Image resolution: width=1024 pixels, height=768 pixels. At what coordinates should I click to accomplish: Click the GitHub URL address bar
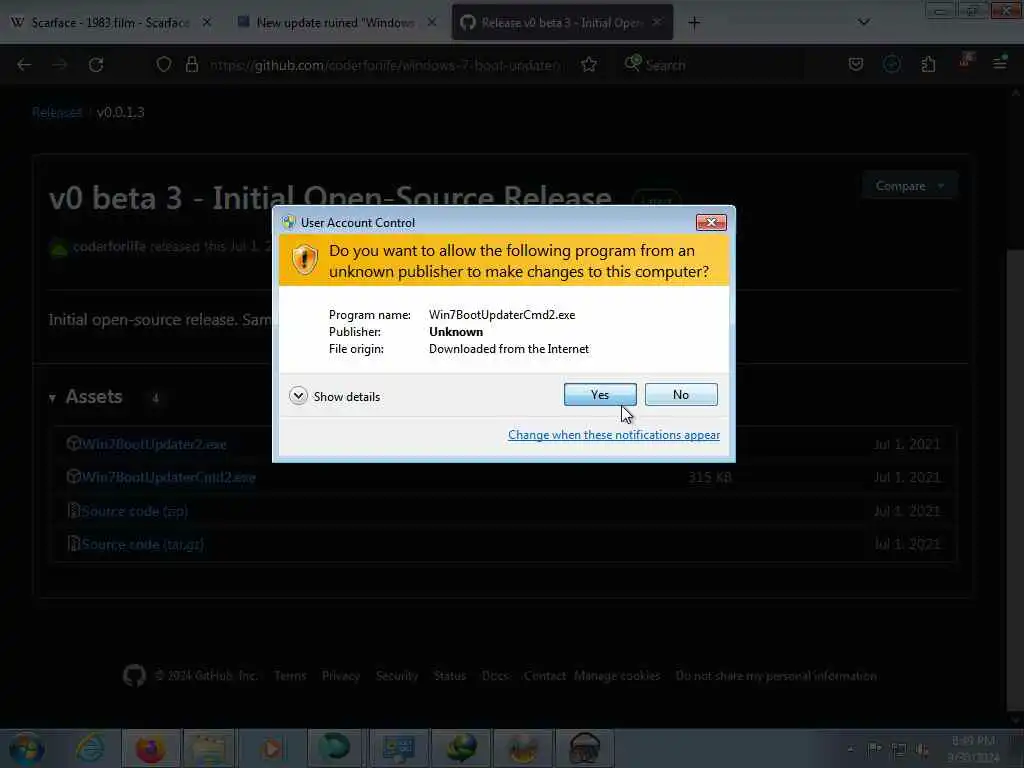[x=385, y=65]
